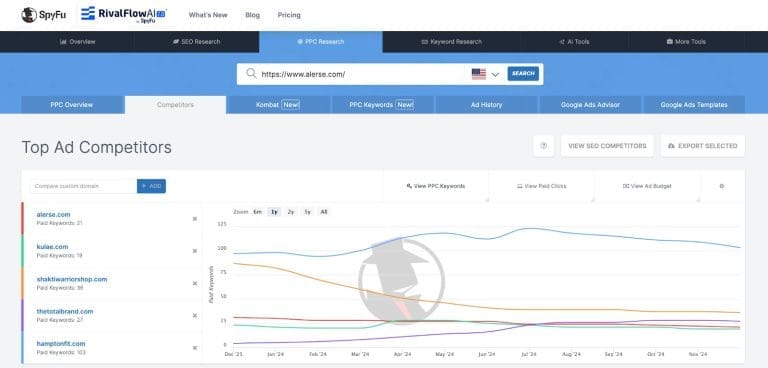Open More Tools menu

tap(686, 42)
